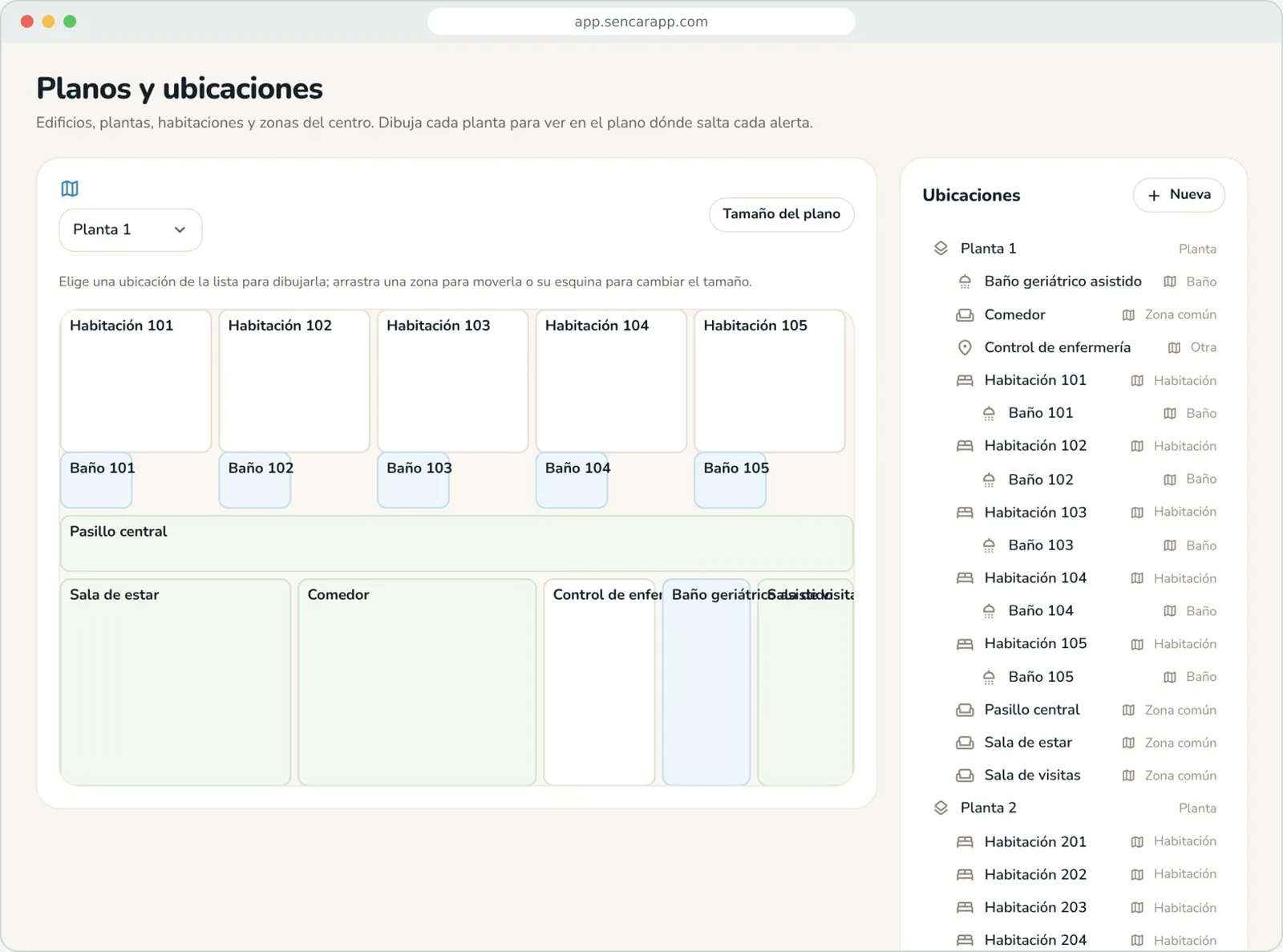The width and height of the screenshot is (1283, 952).
Task: Click the location pin icon for Control de enfermería
Action: (965, 347)
